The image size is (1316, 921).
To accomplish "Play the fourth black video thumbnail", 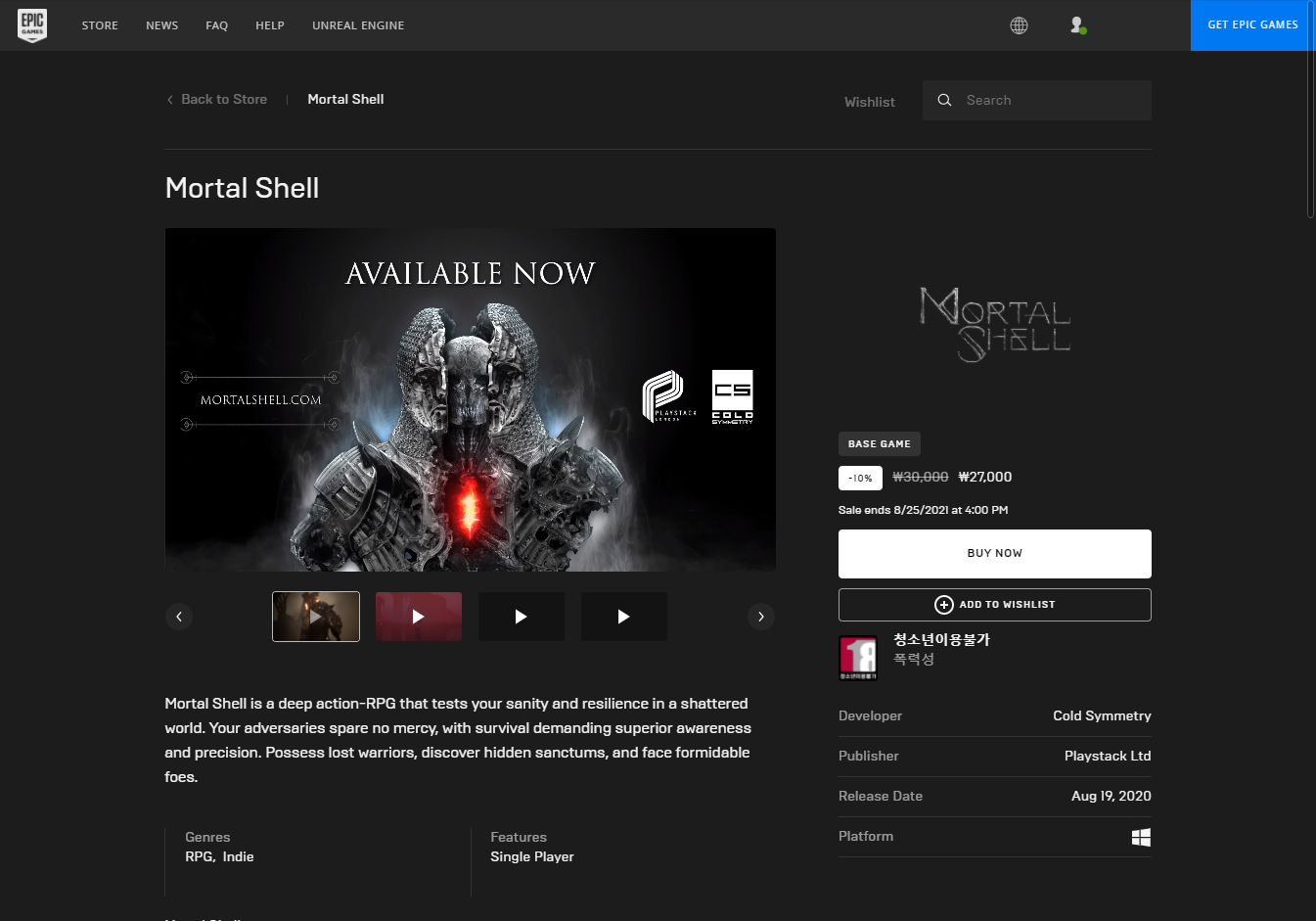I will click(624, 617).
